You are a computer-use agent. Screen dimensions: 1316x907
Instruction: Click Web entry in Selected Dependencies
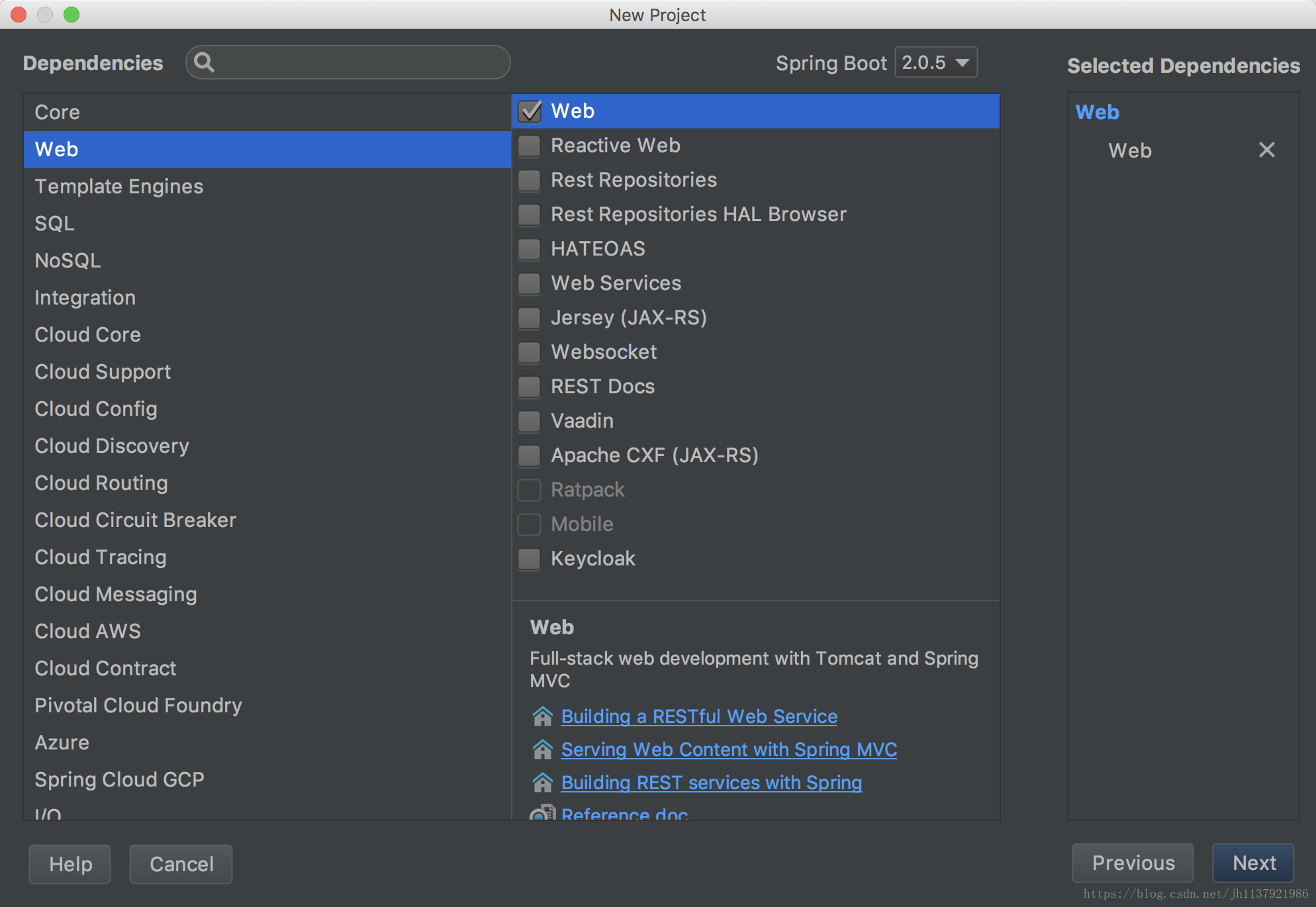[x=1130, y=150]
